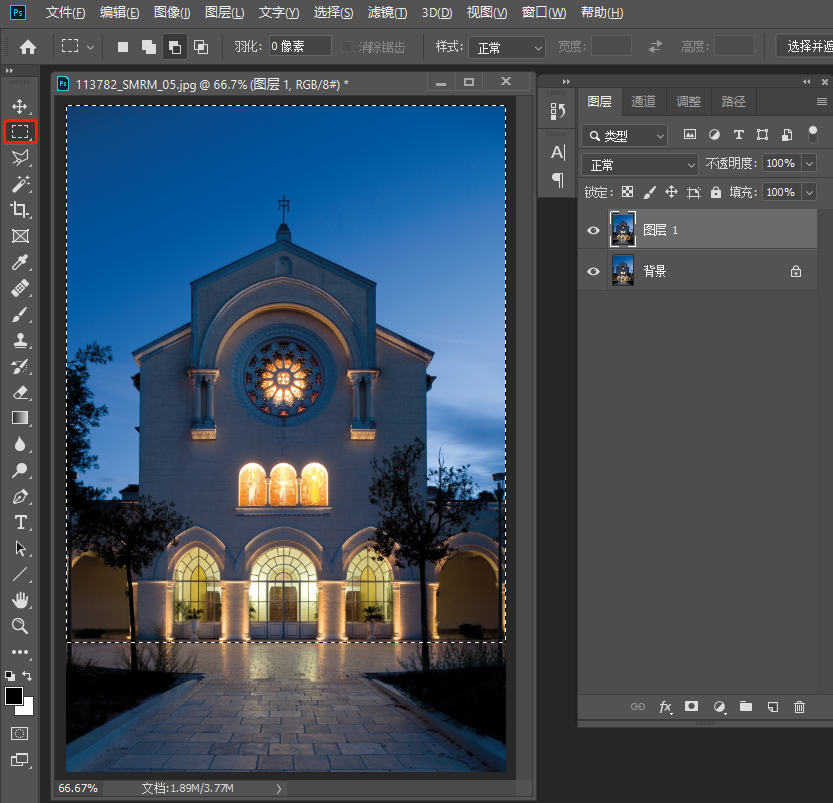Hide layer 图层 1 eye icon
The width and height of the screenshot is (833, 803).
[593, 230]
